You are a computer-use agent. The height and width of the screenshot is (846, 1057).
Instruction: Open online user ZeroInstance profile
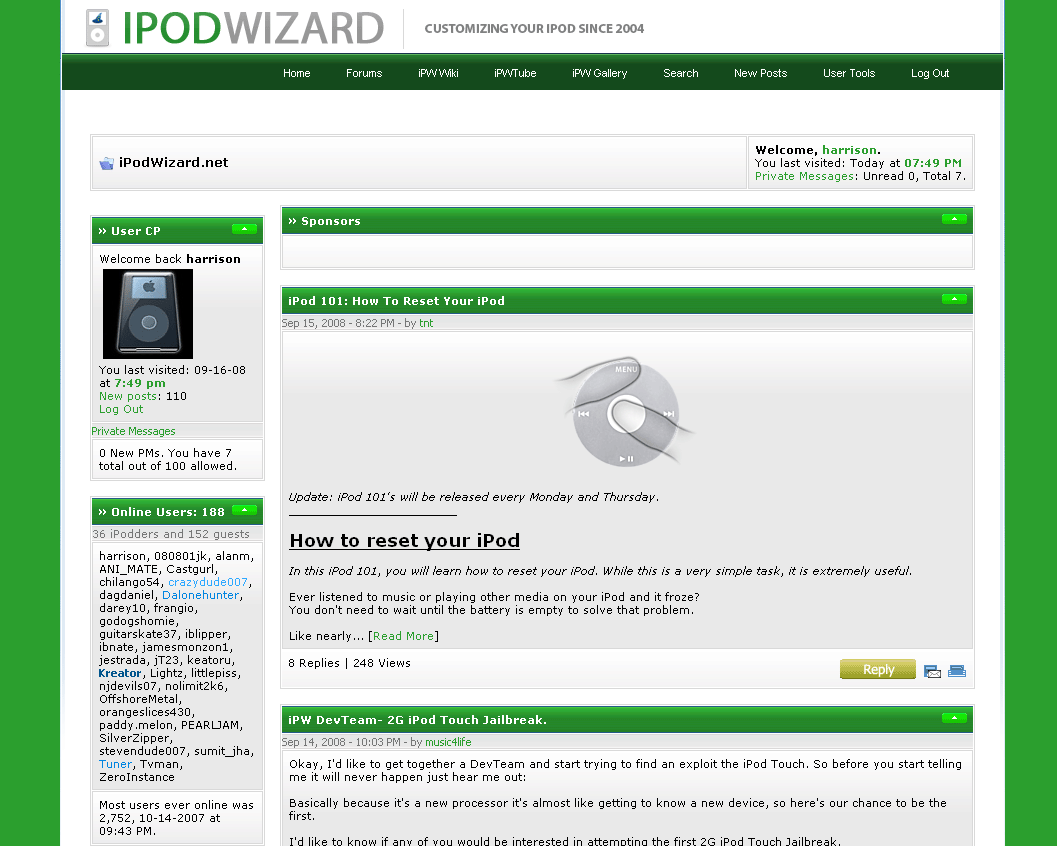[137, 777]
